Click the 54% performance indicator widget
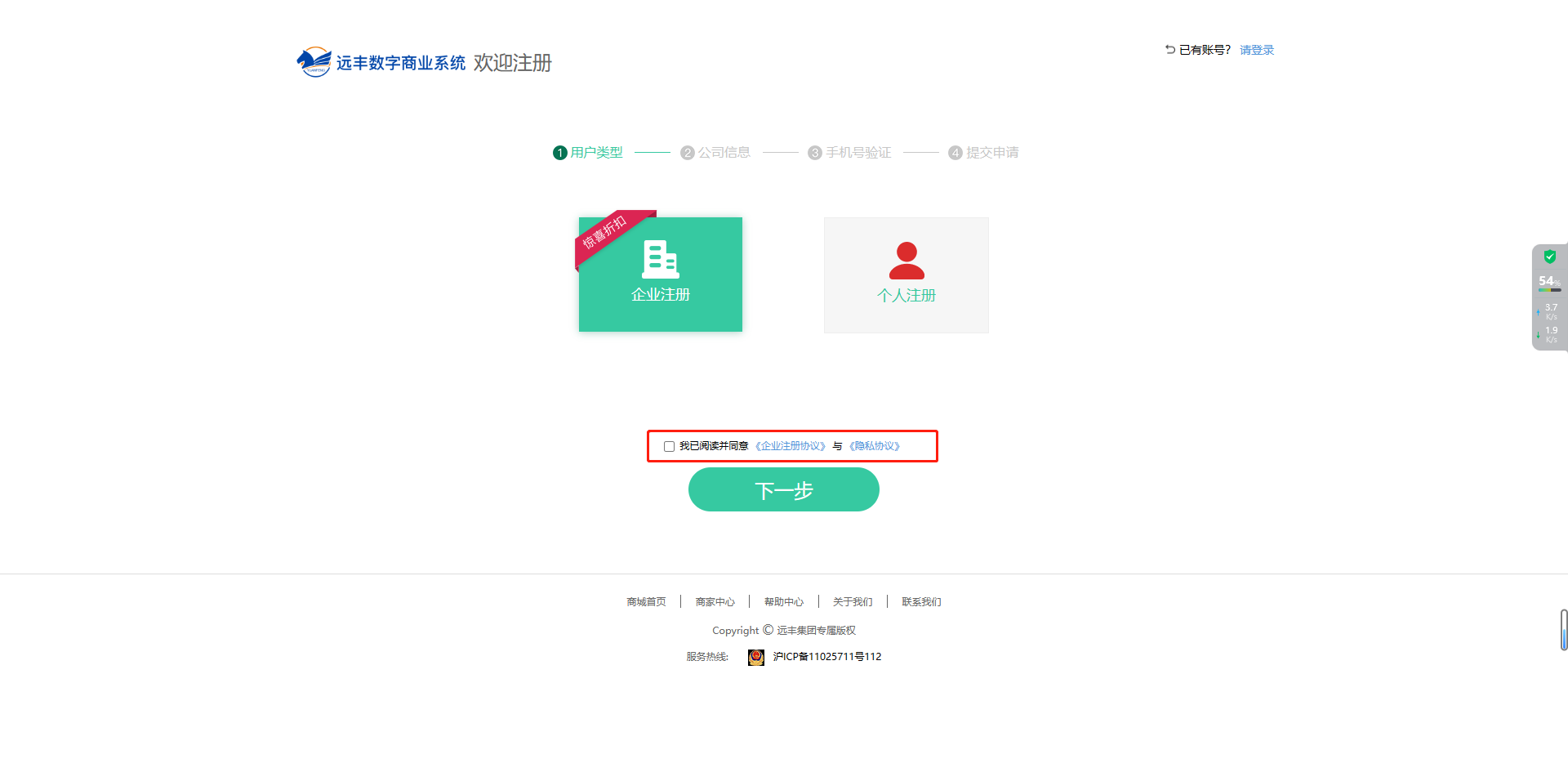The width and height of the screenshot is (1568, 759). [x=1549, y=283]
